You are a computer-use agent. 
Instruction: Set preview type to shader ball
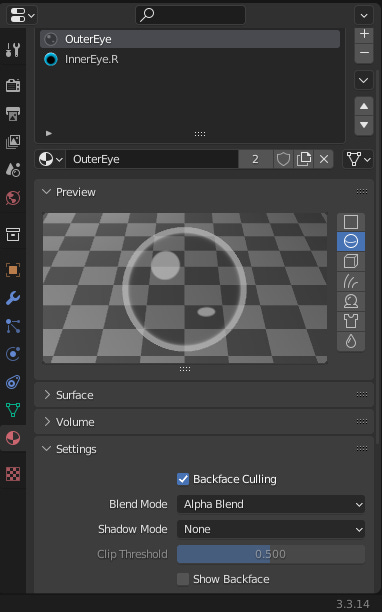coord(351,301)
